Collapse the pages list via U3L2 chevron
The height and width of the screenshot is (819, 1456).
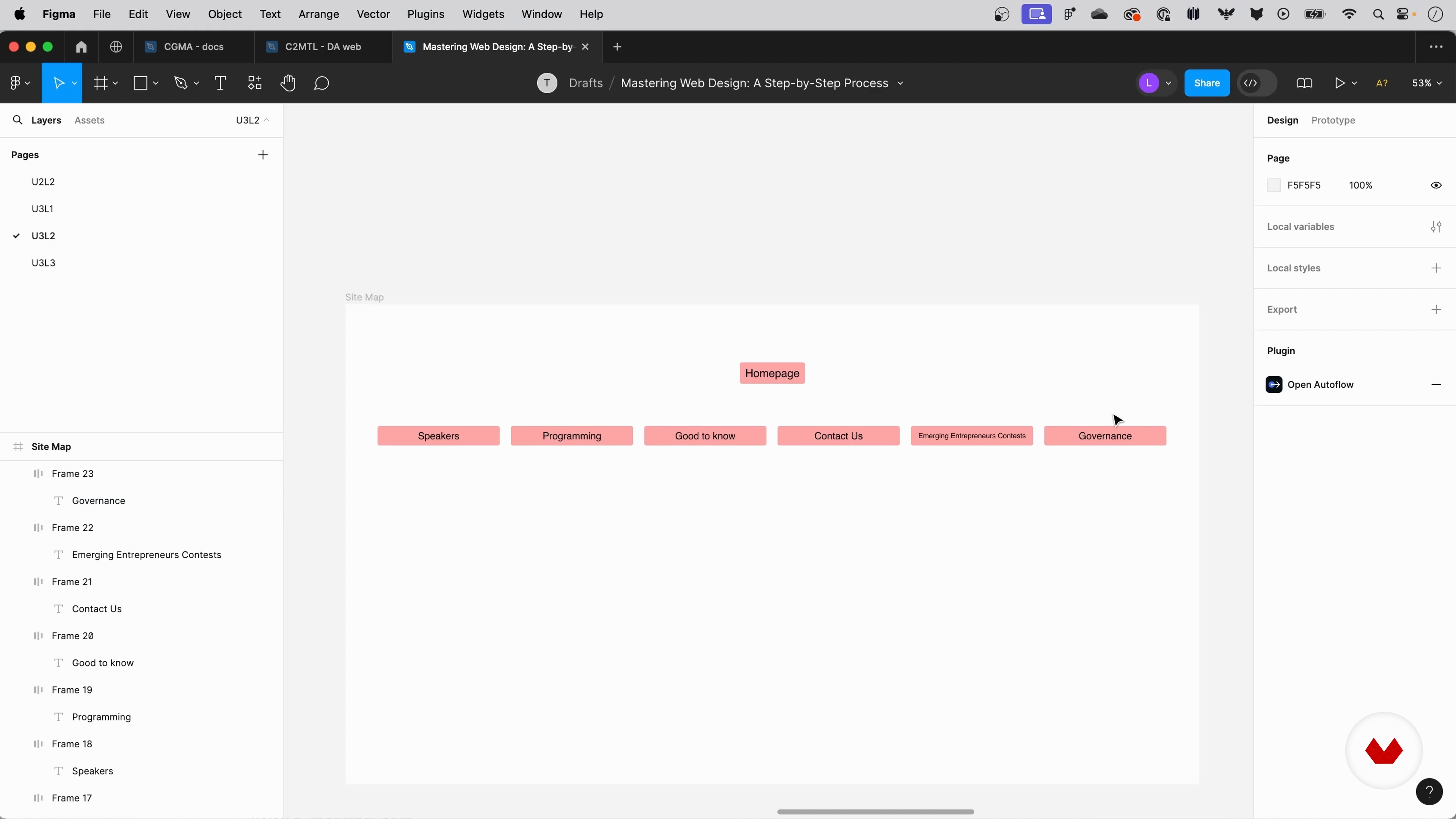[x=267, y=120]
